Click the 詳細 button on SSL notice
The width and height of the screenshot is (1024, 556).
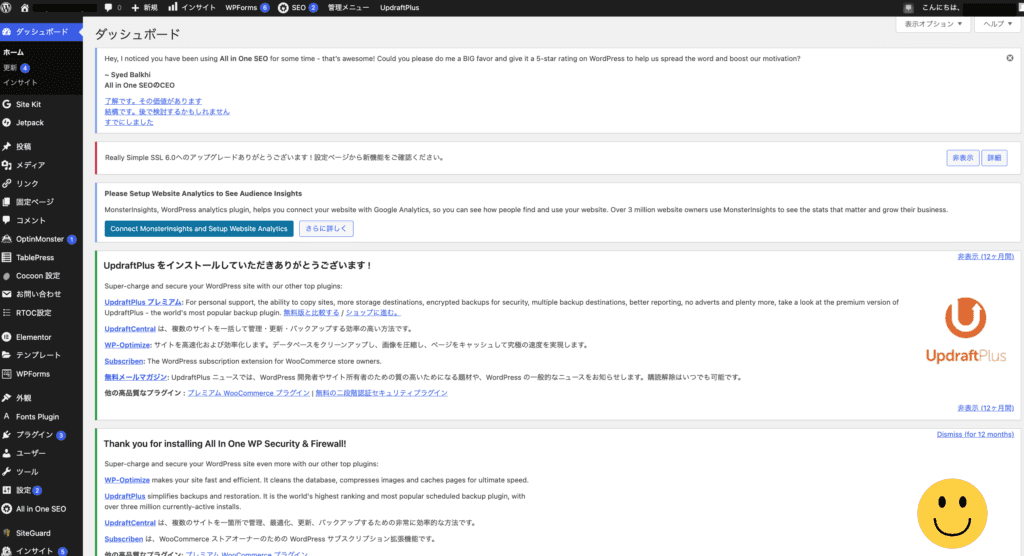[x=994, y=157]
